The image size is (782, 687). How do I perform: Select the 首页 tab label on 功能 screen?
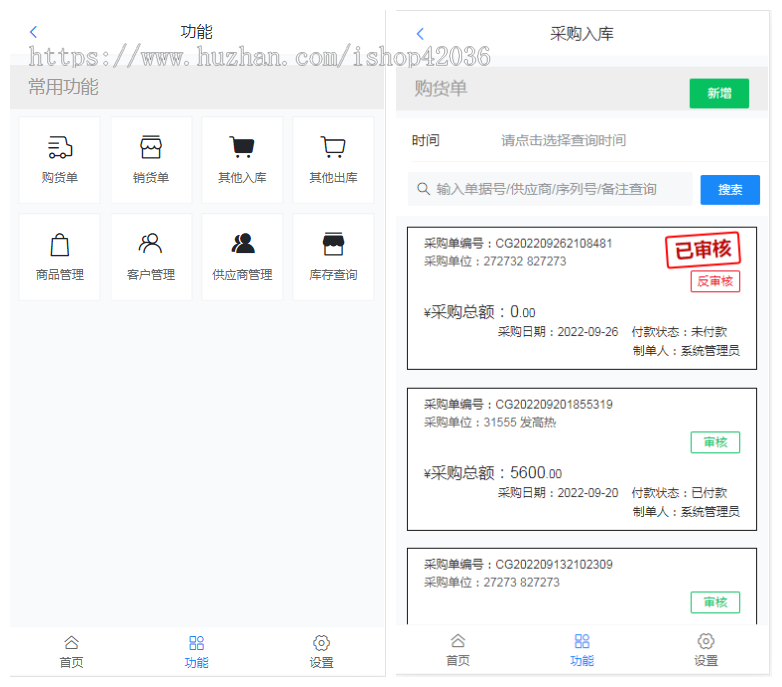pos(71,663)
